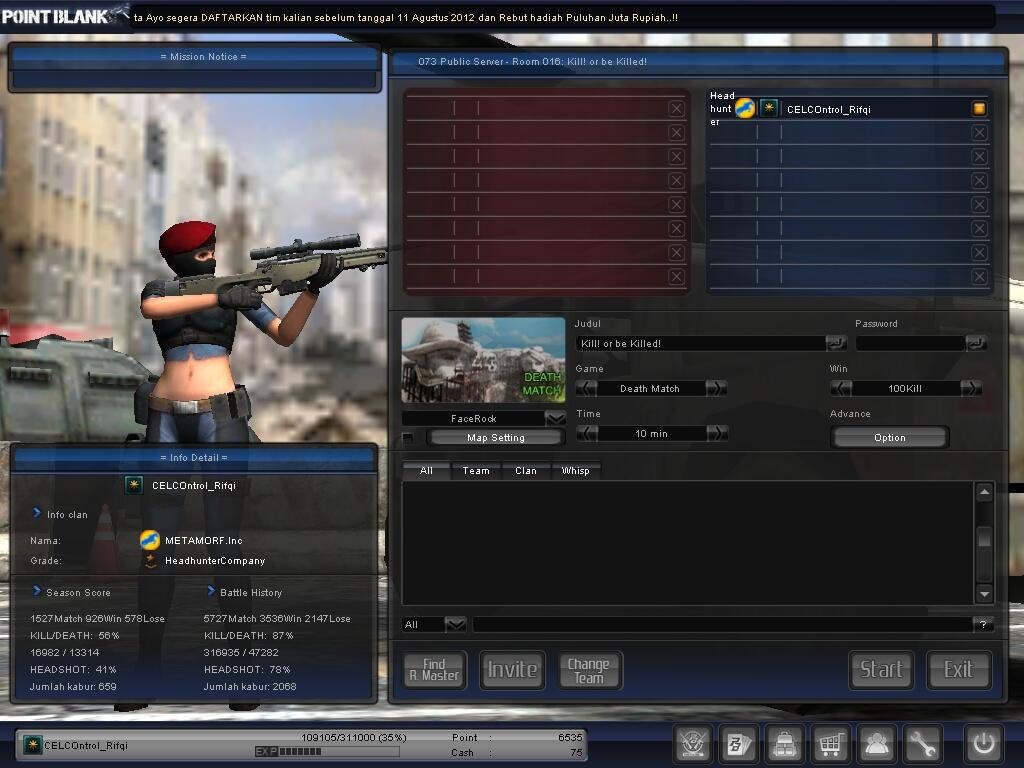Focus the Judul room title field
The width and height of the screenshot is (1024, 768).
701,344
